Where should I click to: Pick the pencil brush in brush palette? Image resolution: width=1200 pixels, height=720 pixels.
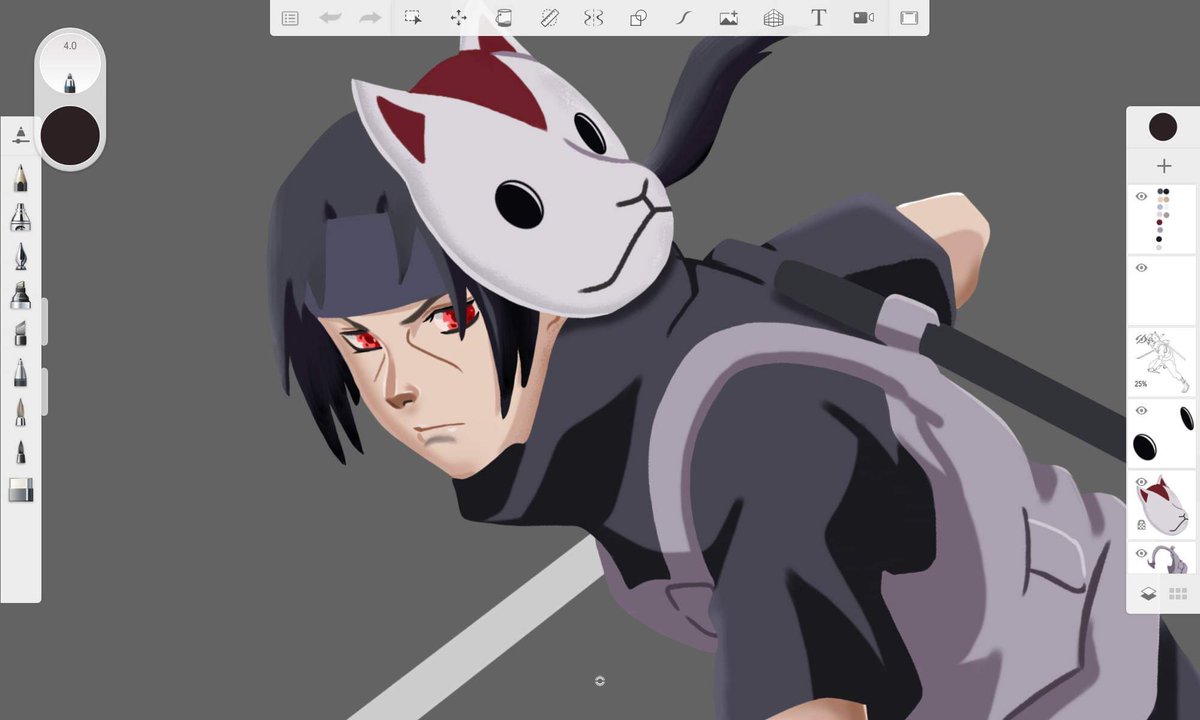(21, 178)
